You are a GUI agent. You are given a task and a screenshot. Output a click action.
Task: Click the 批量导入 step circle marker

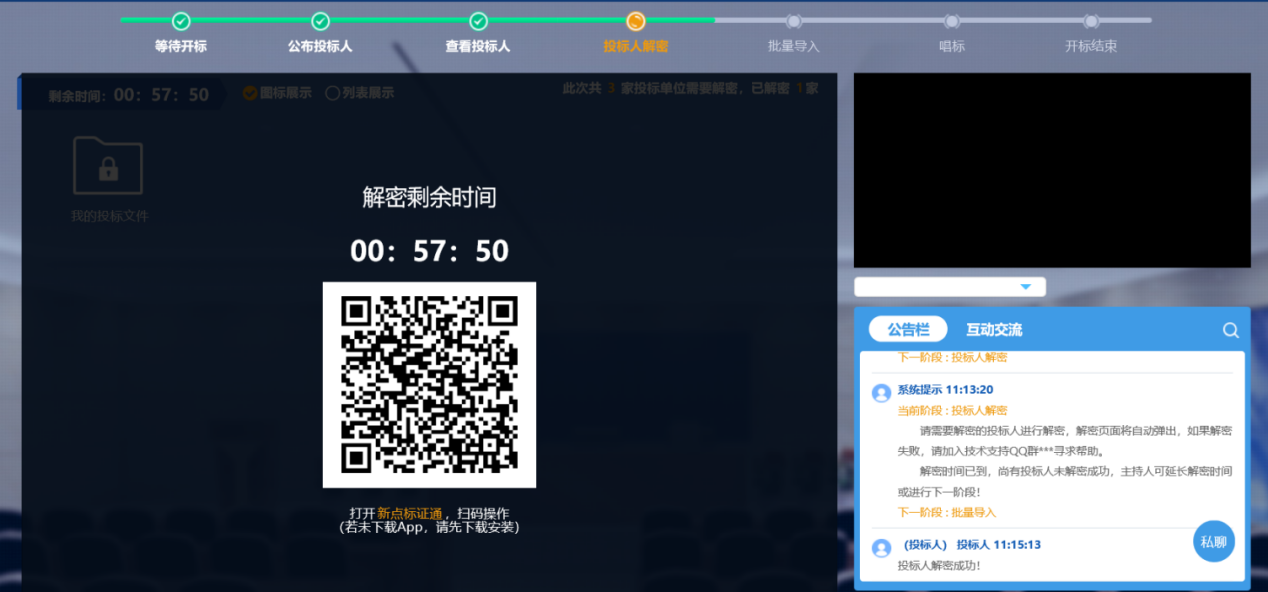(794, 21)
